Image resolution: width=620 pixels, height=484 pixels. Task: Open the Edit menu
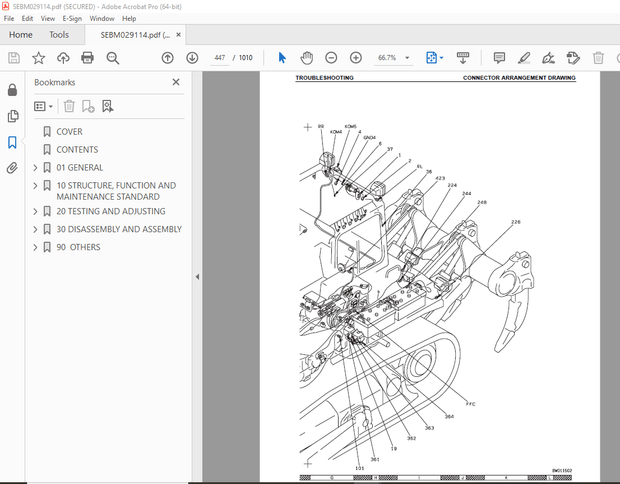[x=27, y=19]
